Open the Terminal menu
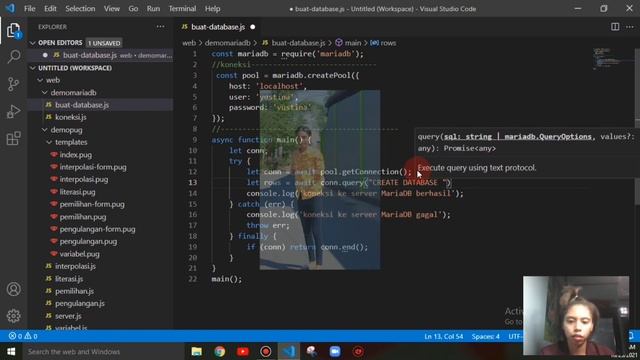This screenshot has width=640, height=360. 182,9
